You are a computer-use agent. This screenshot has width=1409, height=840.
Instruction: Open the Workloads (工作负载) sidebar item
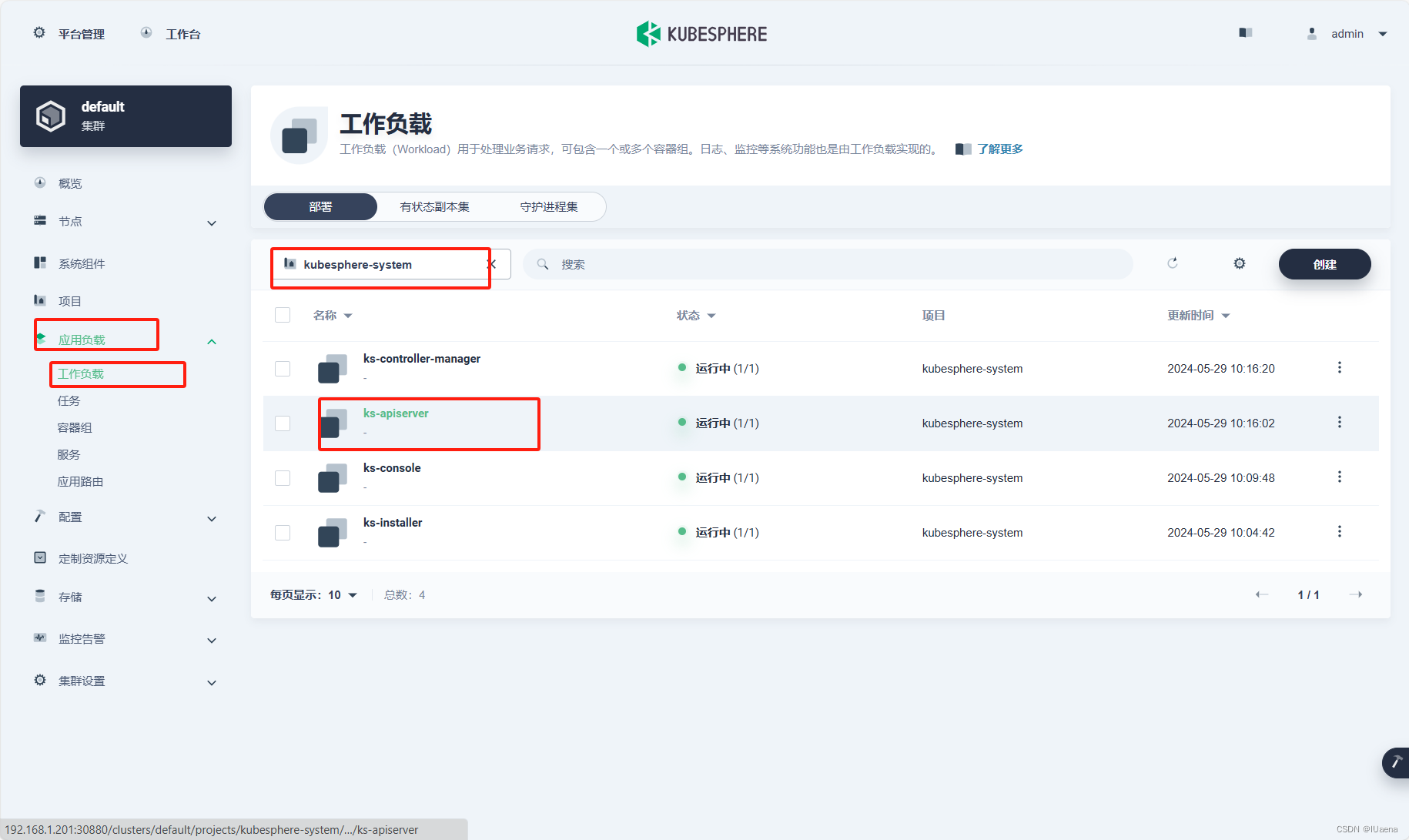pyautogui.click(x=80, y=373)
